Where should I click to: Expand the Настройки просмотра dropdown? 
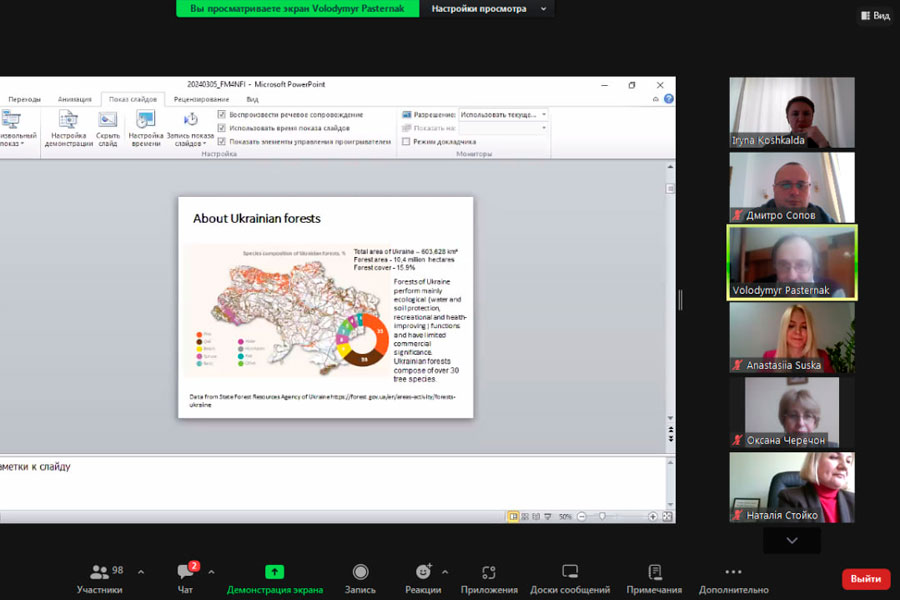click(487, 9)
